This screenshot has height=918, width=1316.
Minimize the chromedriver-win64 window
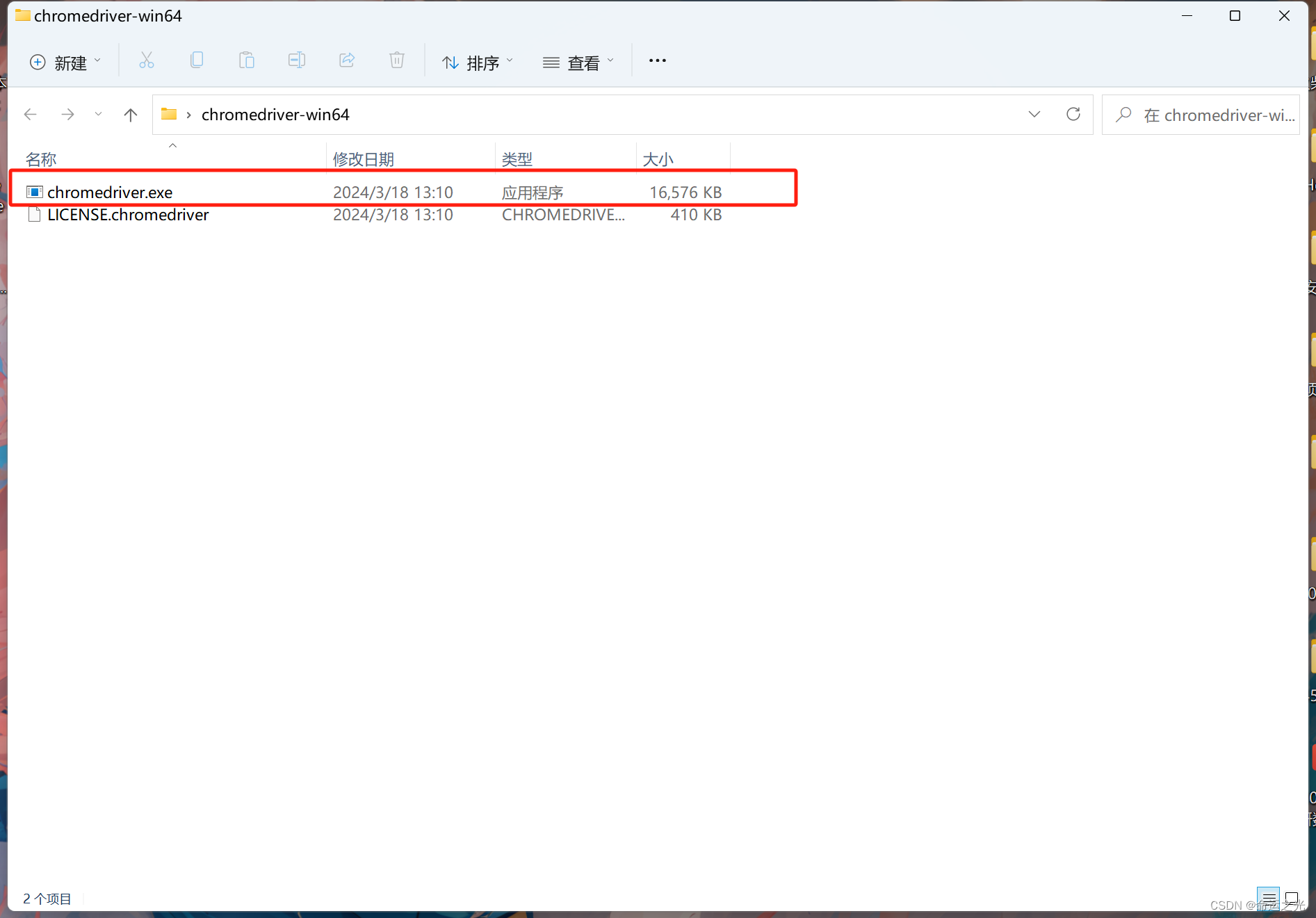pos(1187,15)
